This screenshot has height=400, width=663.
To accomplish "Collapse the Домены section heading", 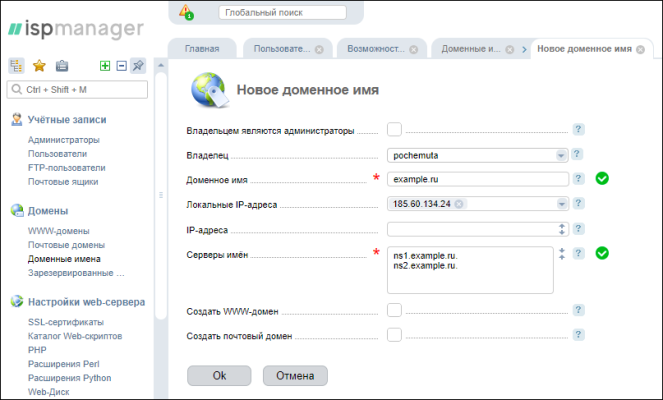I will pos(48,211).
